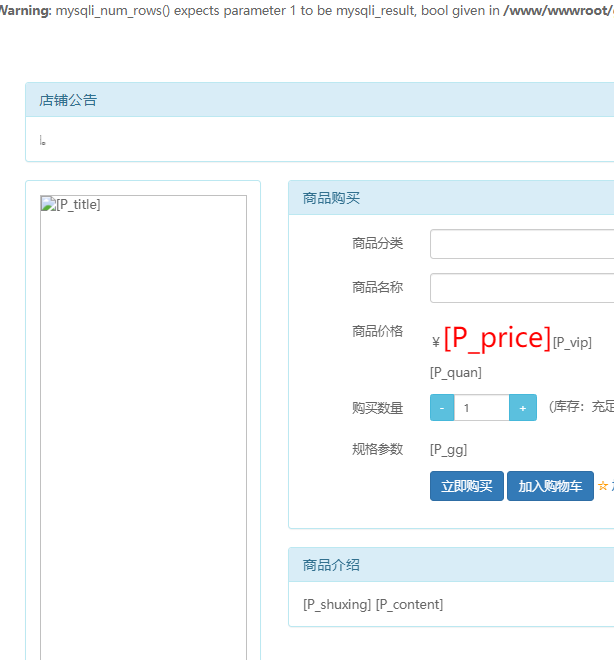Image resolution: width=614 pixels, height=660 pixels.
Task: Click the 店铺公告 panel header
Action: click(x=68, y=100)
